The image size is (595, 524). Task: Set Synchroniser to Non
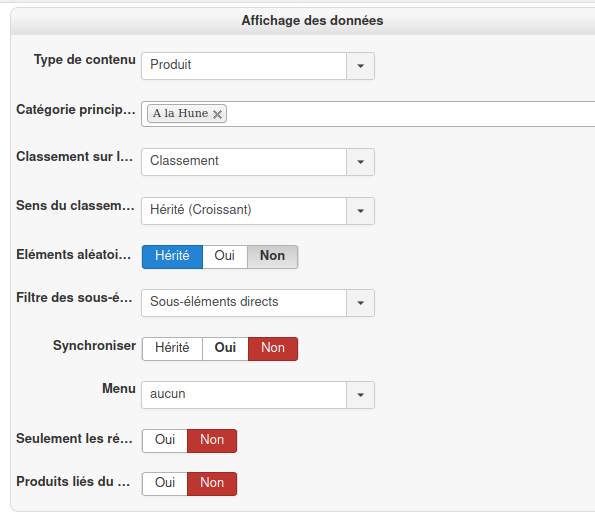point(273,349)
